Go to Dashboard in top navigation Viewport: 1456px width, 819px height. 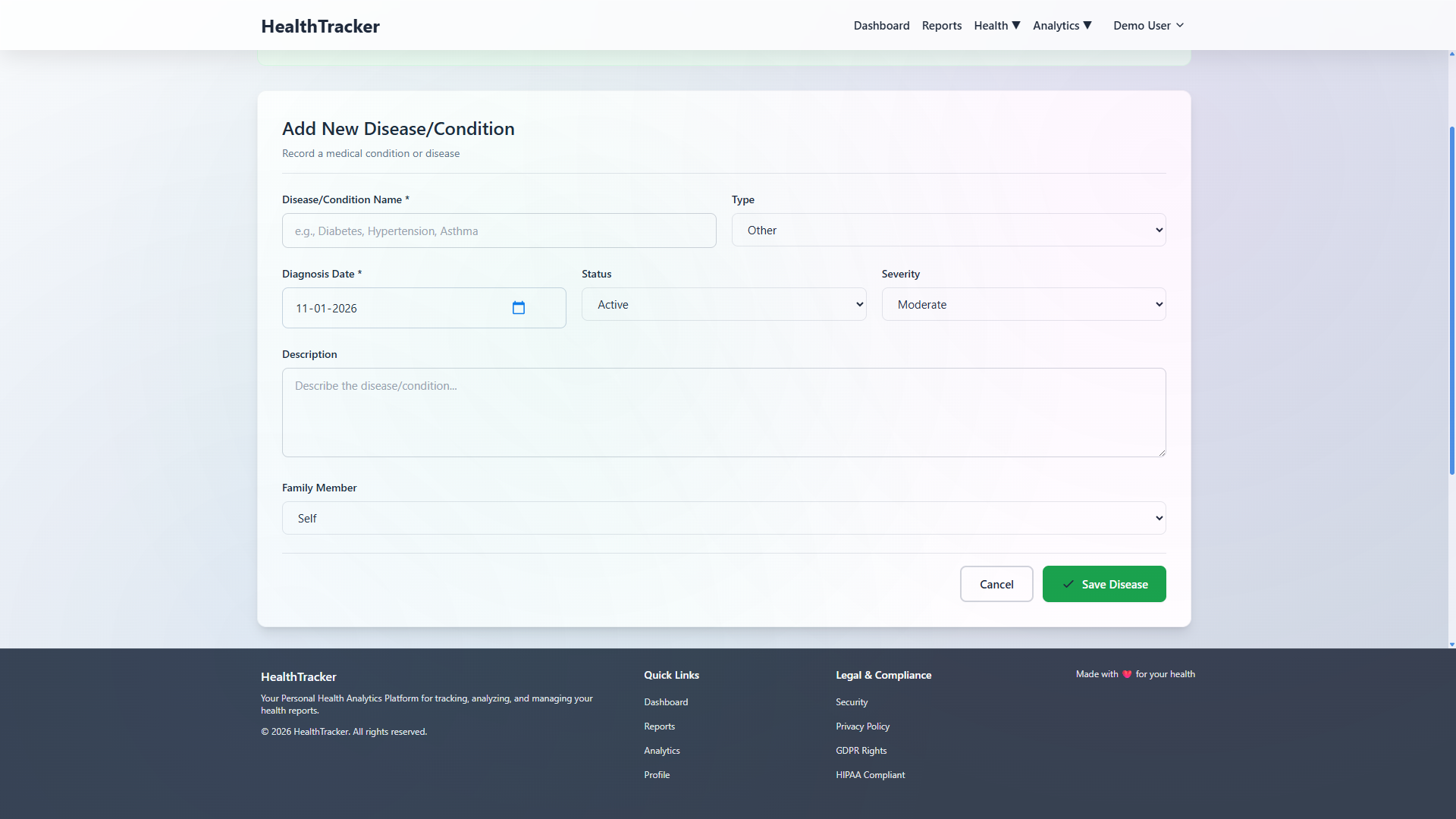click(881, 26)
